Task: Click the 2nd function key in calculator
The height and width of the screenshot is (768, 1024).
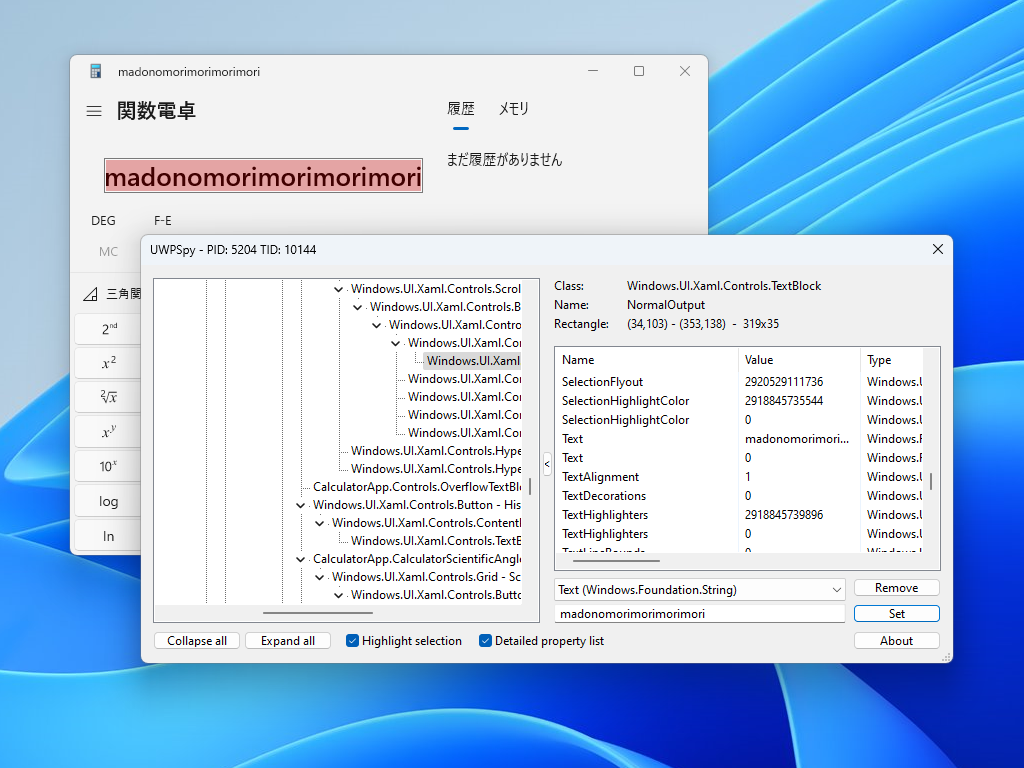Action: [x=108, y=329]
